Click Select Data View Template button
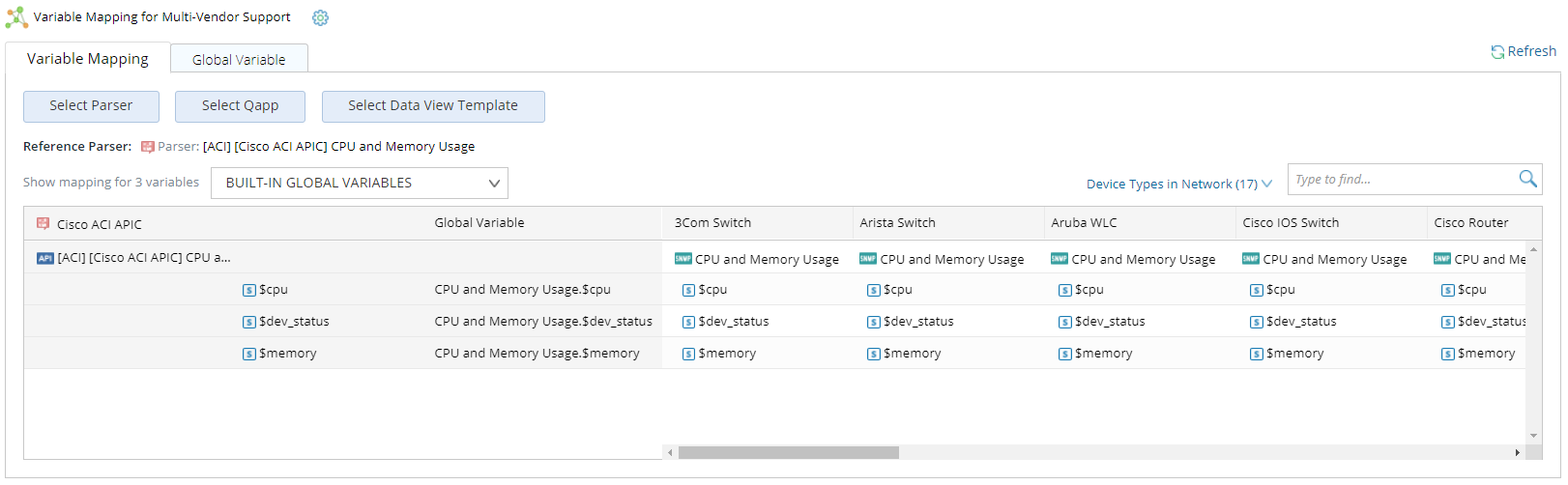Viewport: 1568px width, 485px height. [x=433, y=106]
